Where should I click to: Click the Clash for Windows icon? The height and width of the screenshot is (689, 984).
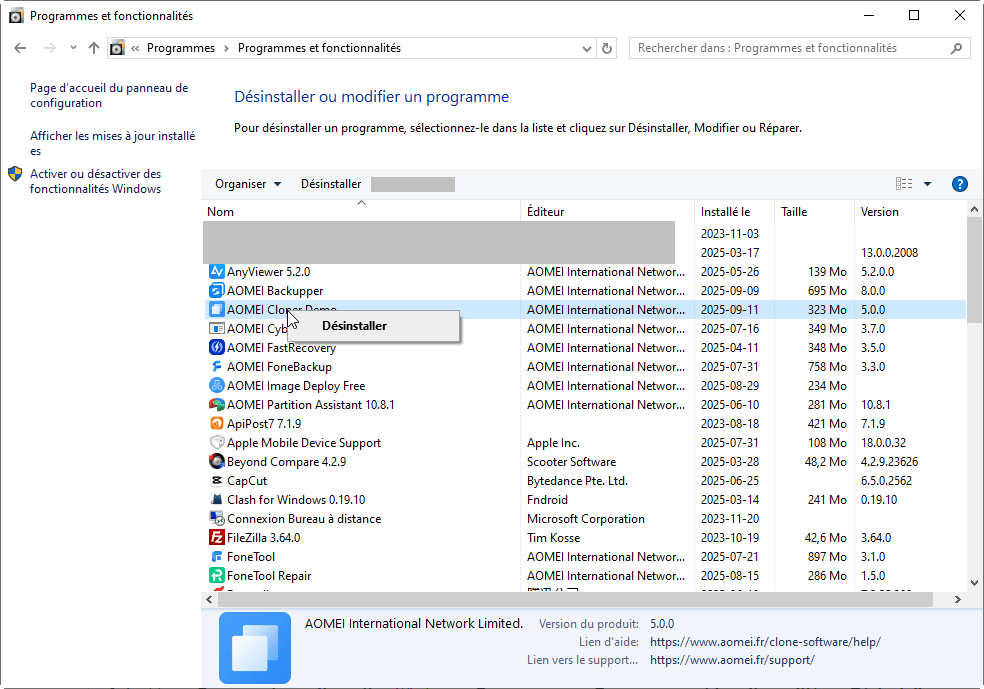click(x=217, y=499)
